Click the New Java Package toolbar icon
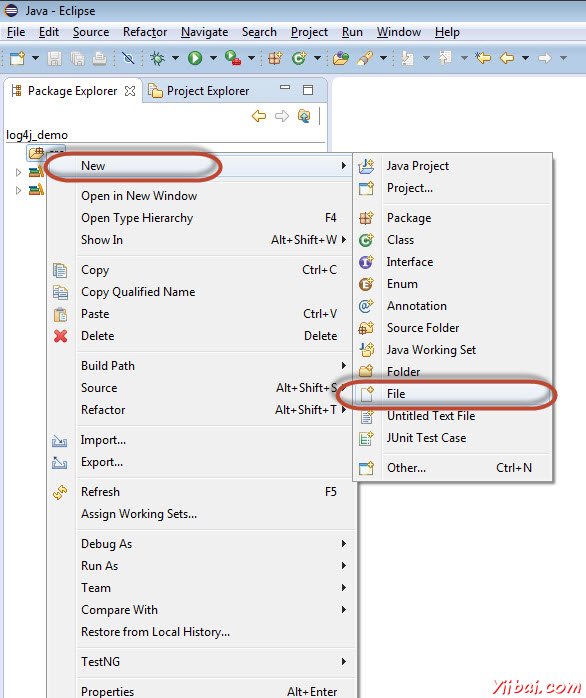The image size is (586, 698). coord(275,58)
